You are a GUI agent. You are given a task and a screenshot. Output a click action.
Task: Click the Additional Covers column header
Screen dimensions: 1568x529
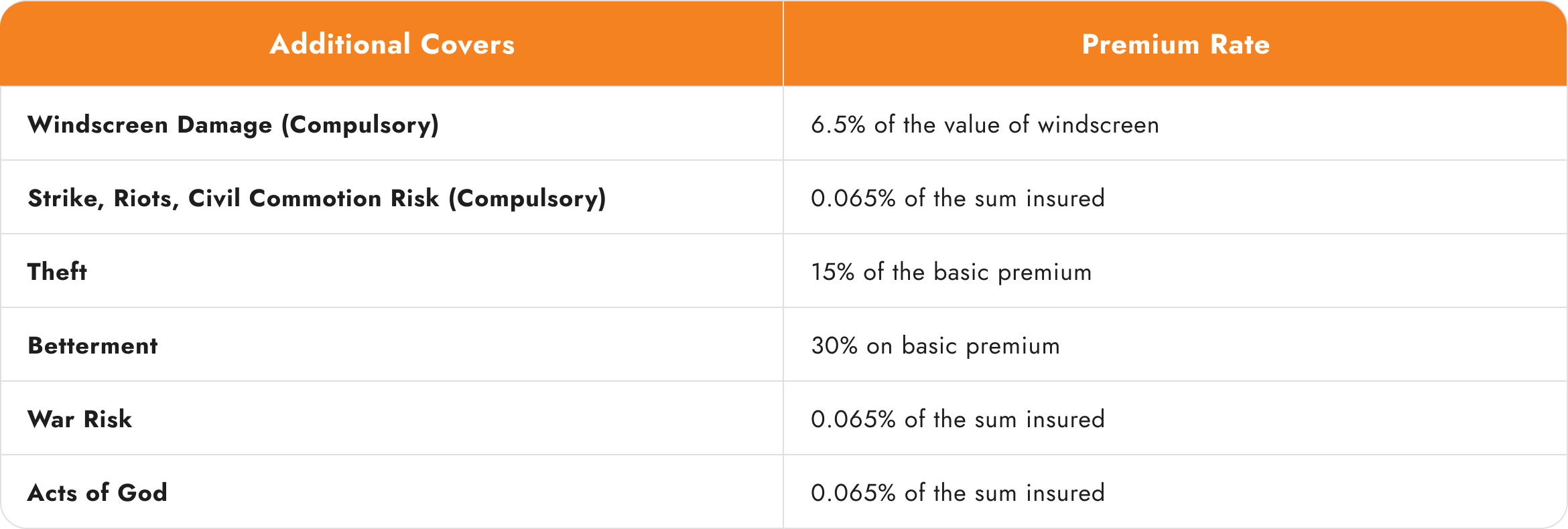[x=392, y=44]
